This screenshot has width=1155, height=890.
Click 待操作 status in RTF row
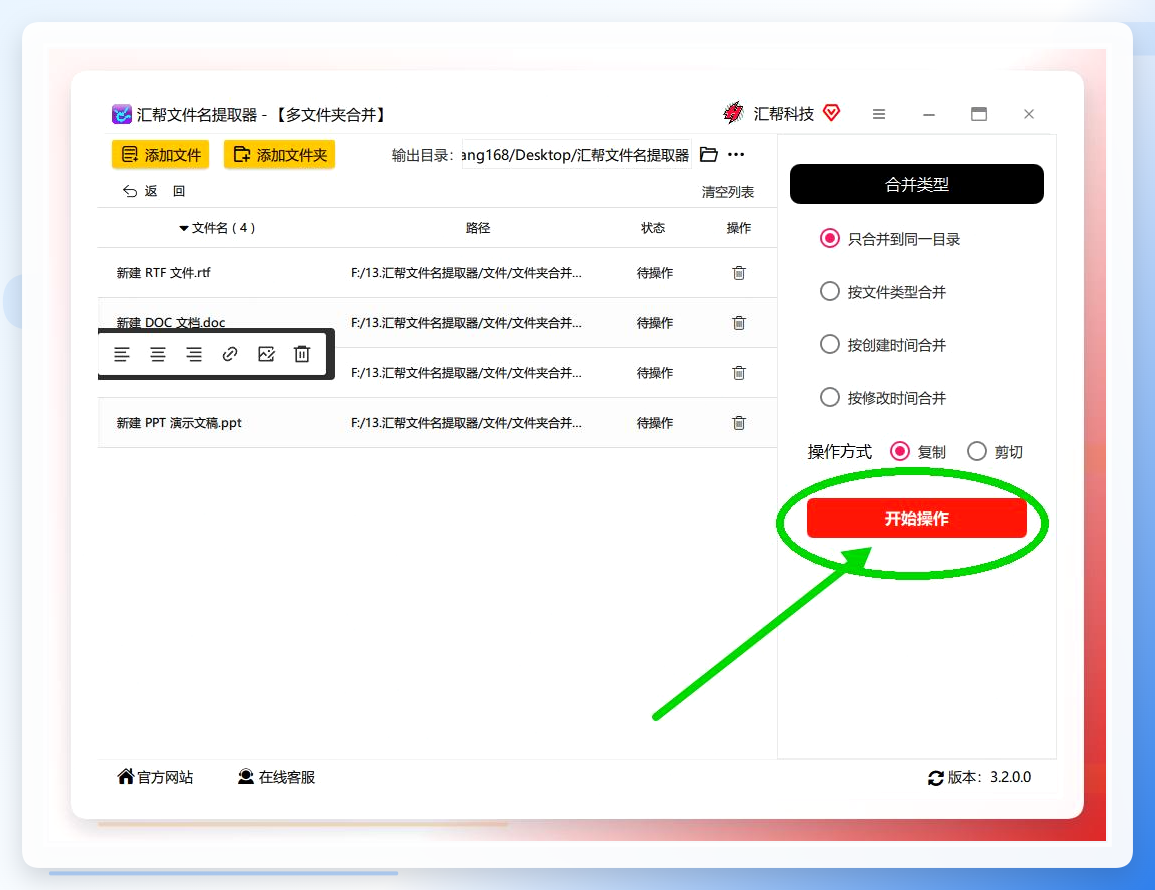click(655, 273)
